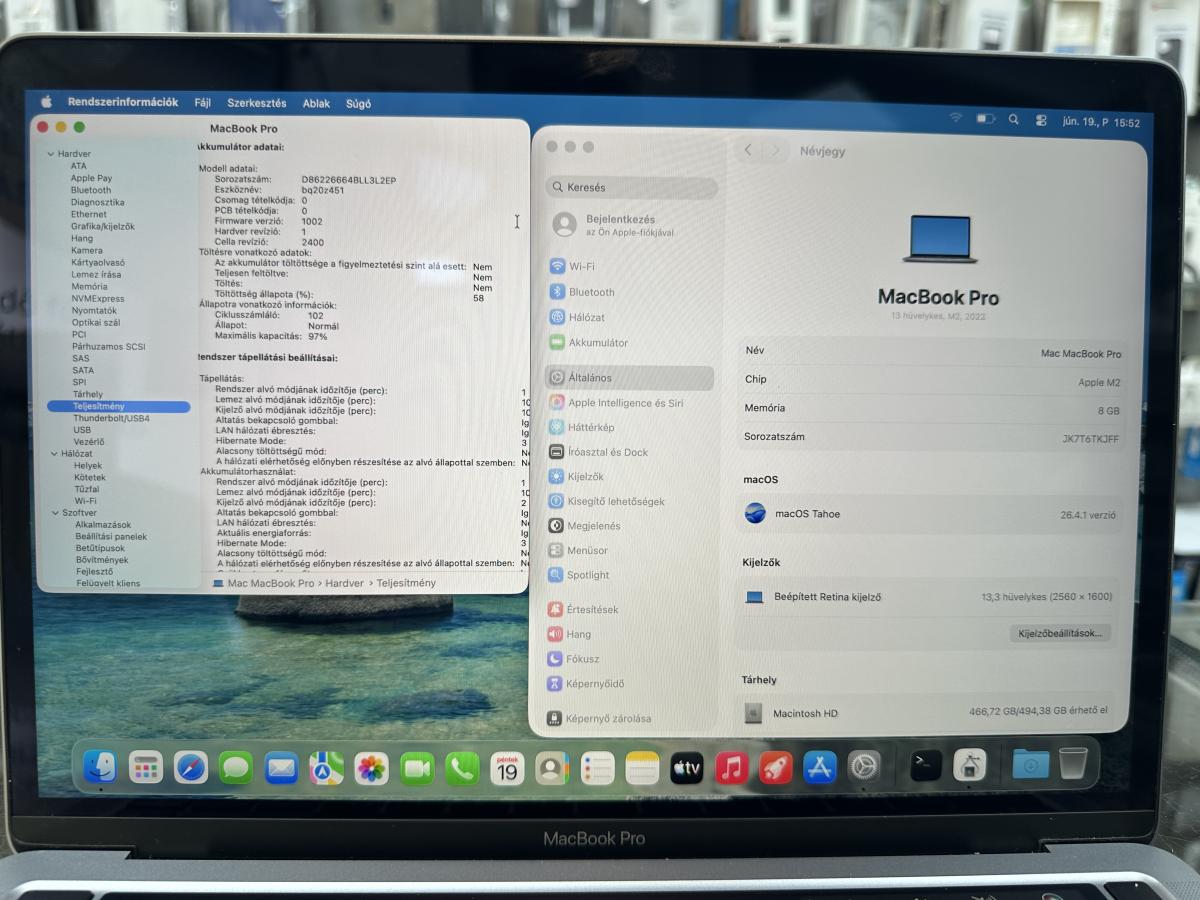
Task: Open Maps from the Dock
Action: [326, 768]
